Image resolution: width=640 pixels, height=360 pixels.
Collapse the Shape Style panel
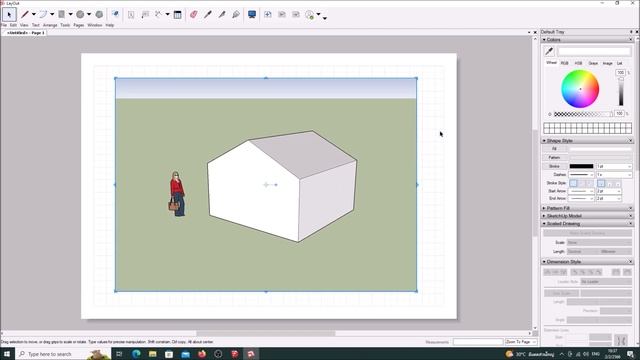[x=544, y=140]
